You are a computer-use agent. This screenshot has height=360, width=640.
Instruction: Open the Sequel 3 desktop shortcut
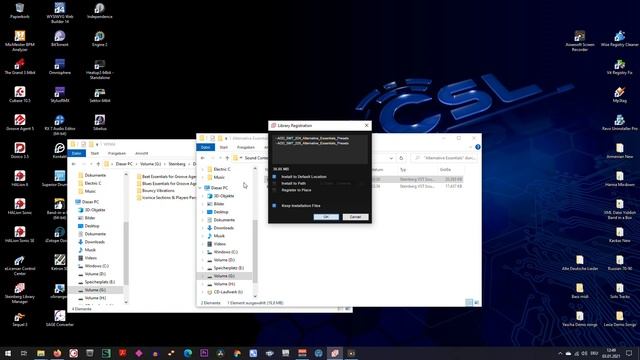[20, 318]
